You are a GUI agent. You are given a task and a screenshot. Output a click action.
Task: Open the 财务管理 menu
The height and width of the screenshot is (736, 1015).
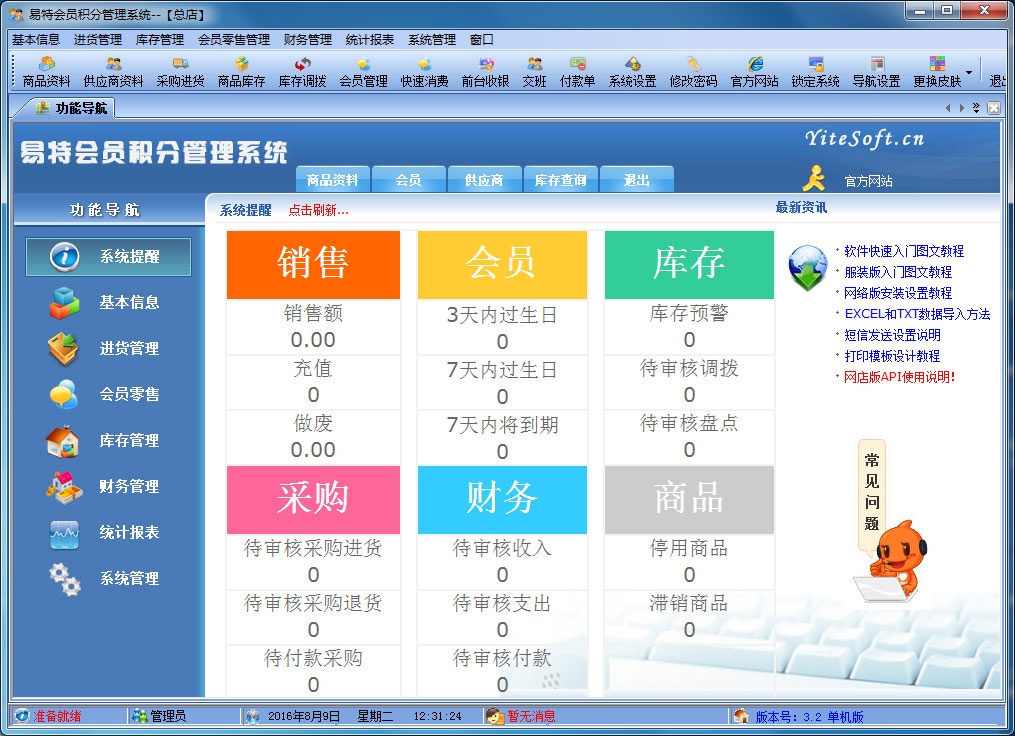pos(307,39)
